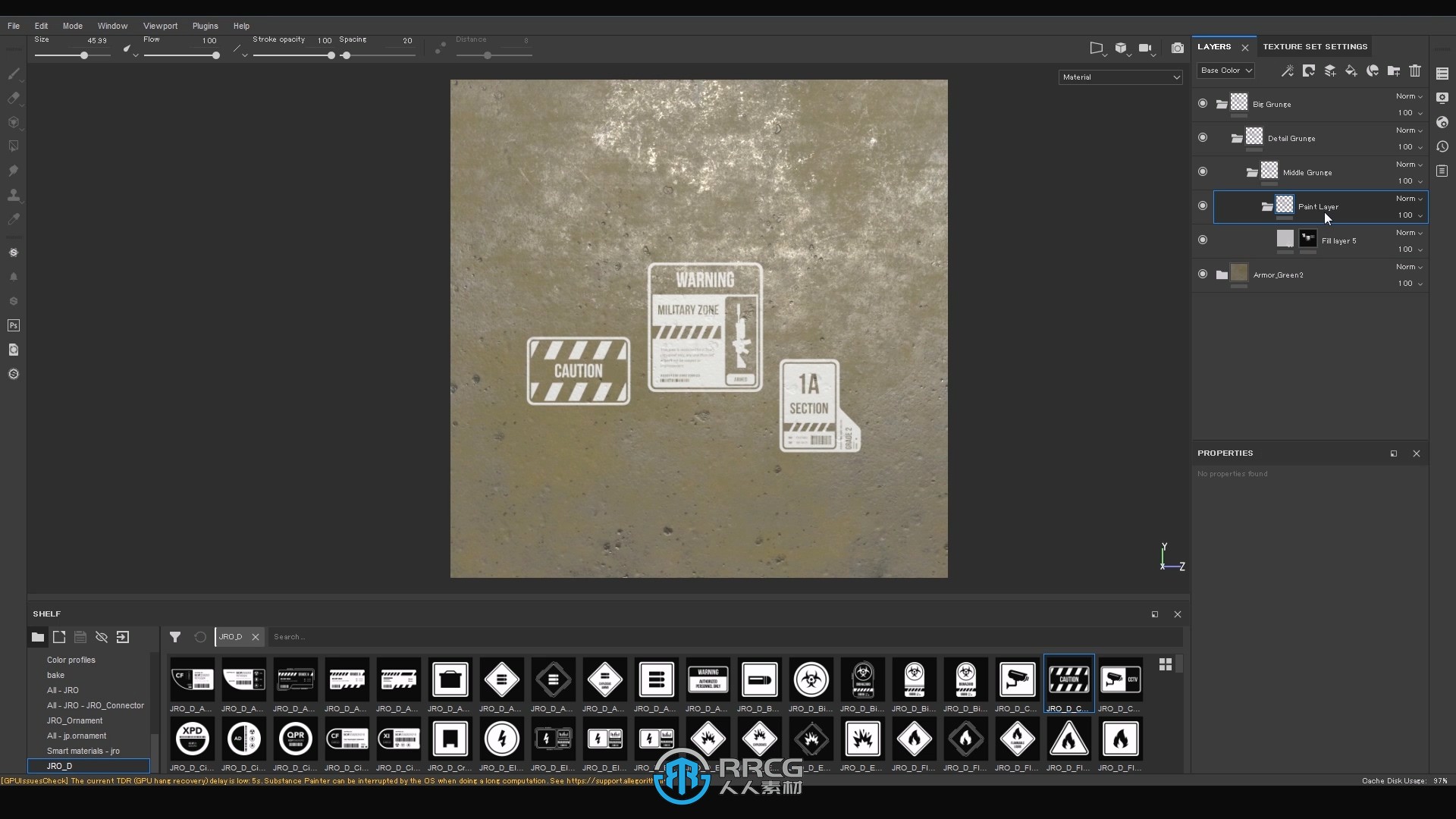This screenshot has height=819, width=1456.
Task: Open the Material mode dropdown
Action: pos(1120,76)
